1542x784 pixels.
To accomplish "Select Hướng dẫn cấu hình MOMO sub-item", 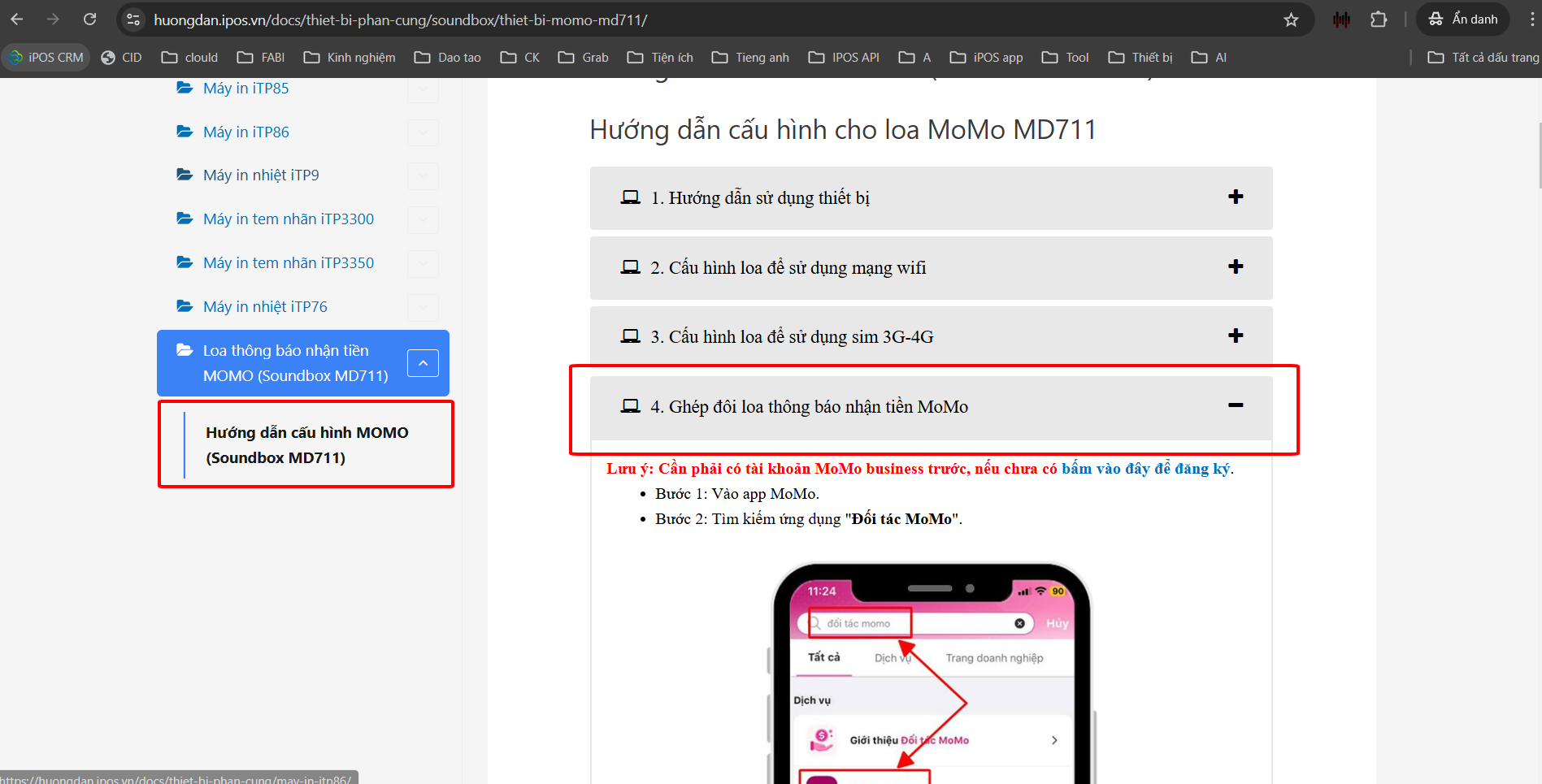I will (306, 445).
